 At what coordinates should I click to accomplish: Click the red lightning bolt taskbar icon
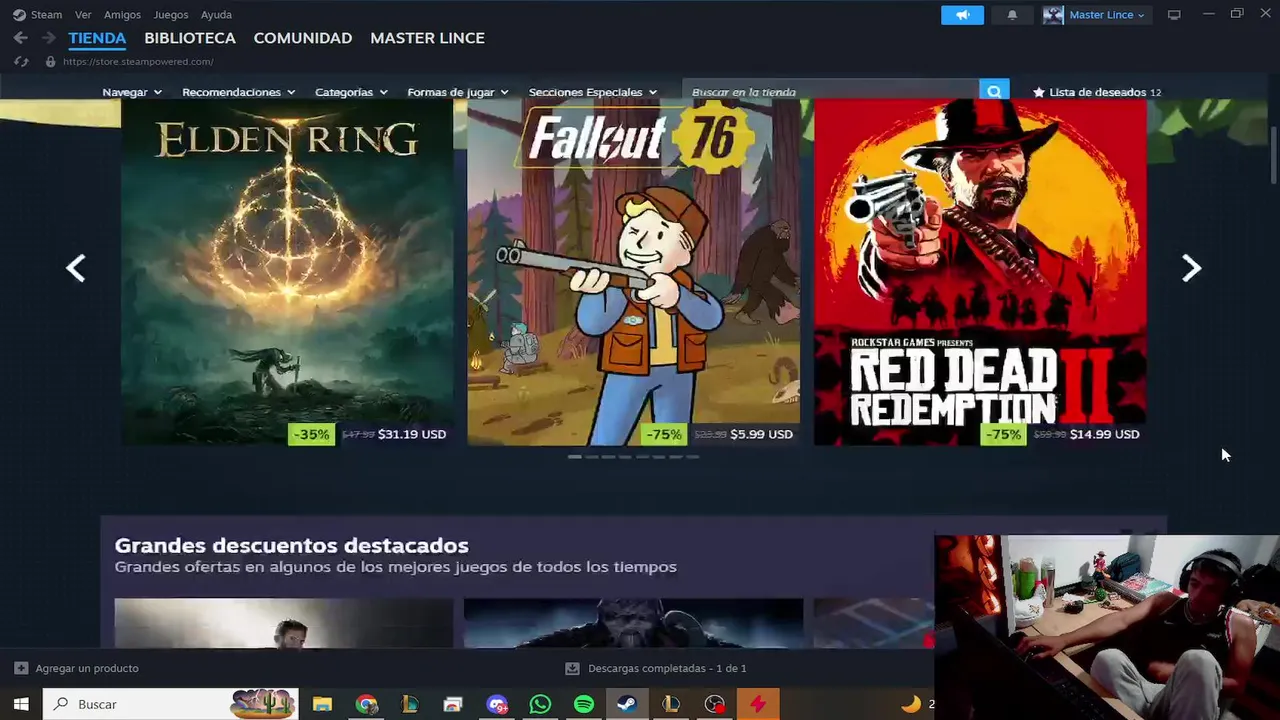tap(758, 704)
